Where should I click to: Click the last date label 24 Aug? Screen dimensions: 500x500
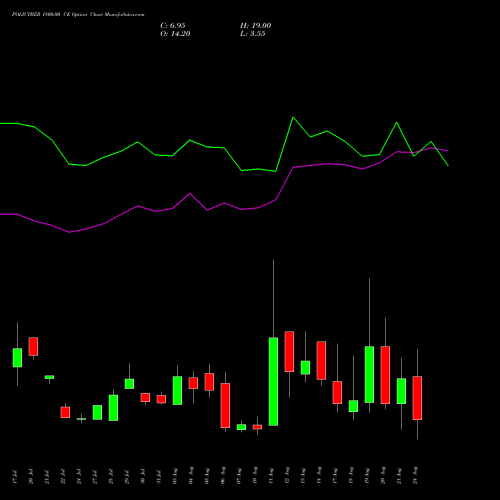tap(415, 475)
